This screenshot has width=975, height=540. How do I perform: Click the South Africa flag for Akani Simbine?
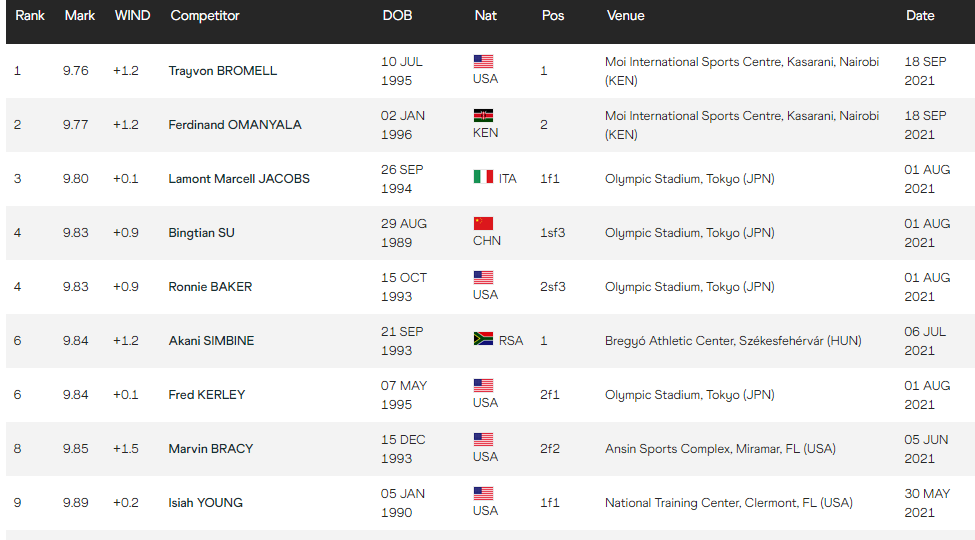pos(483,340)
